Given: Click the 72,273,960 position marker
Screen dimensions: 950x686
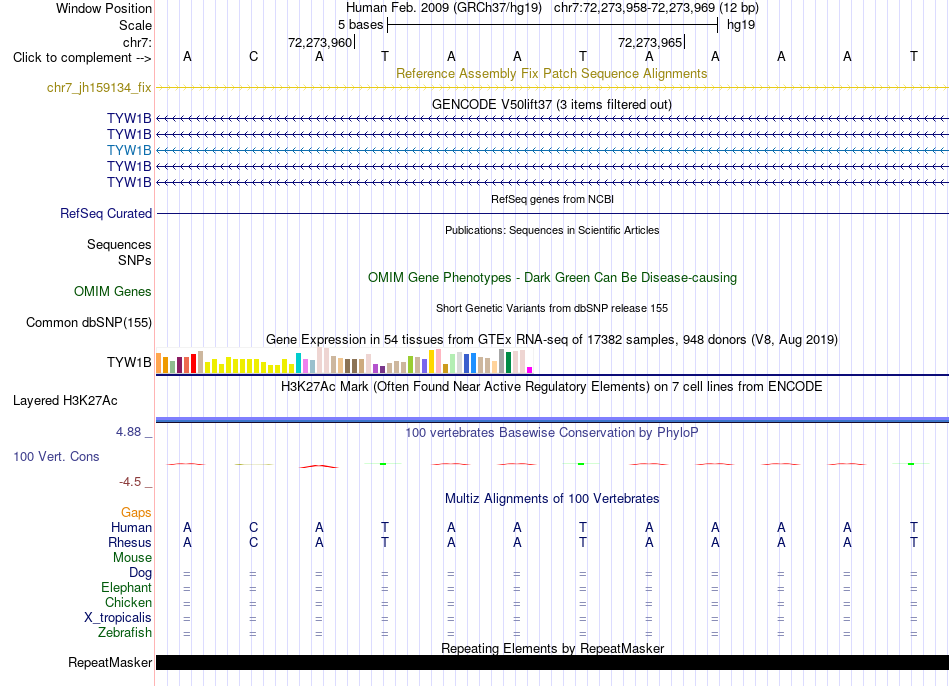Looking at the screenshot, I should [x=320, y=42].
